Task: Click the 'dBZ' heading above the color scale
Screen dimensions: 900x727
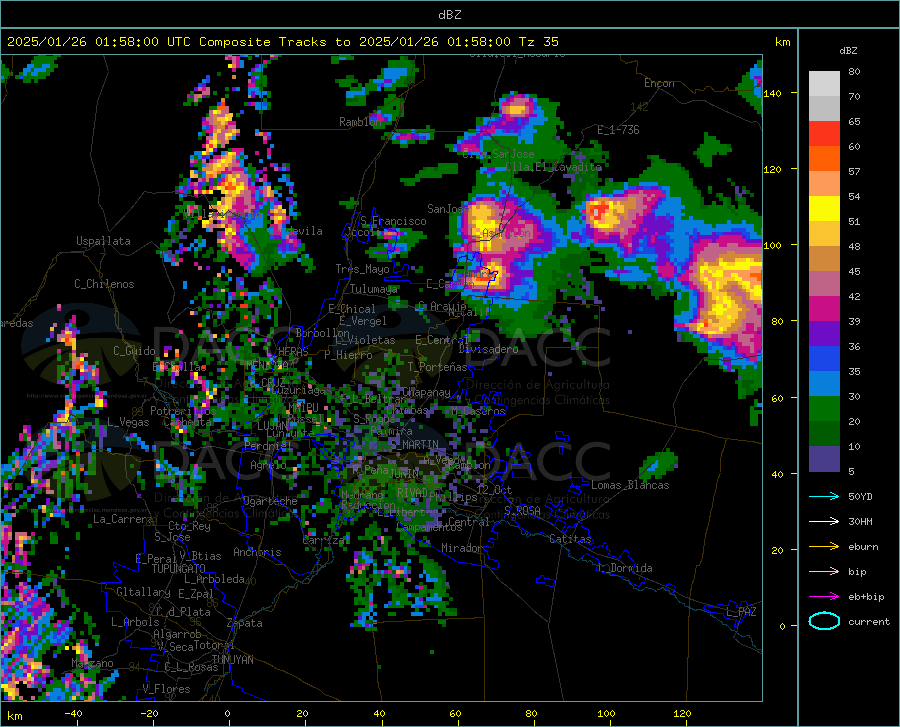Action: click(x=848, y=50)
